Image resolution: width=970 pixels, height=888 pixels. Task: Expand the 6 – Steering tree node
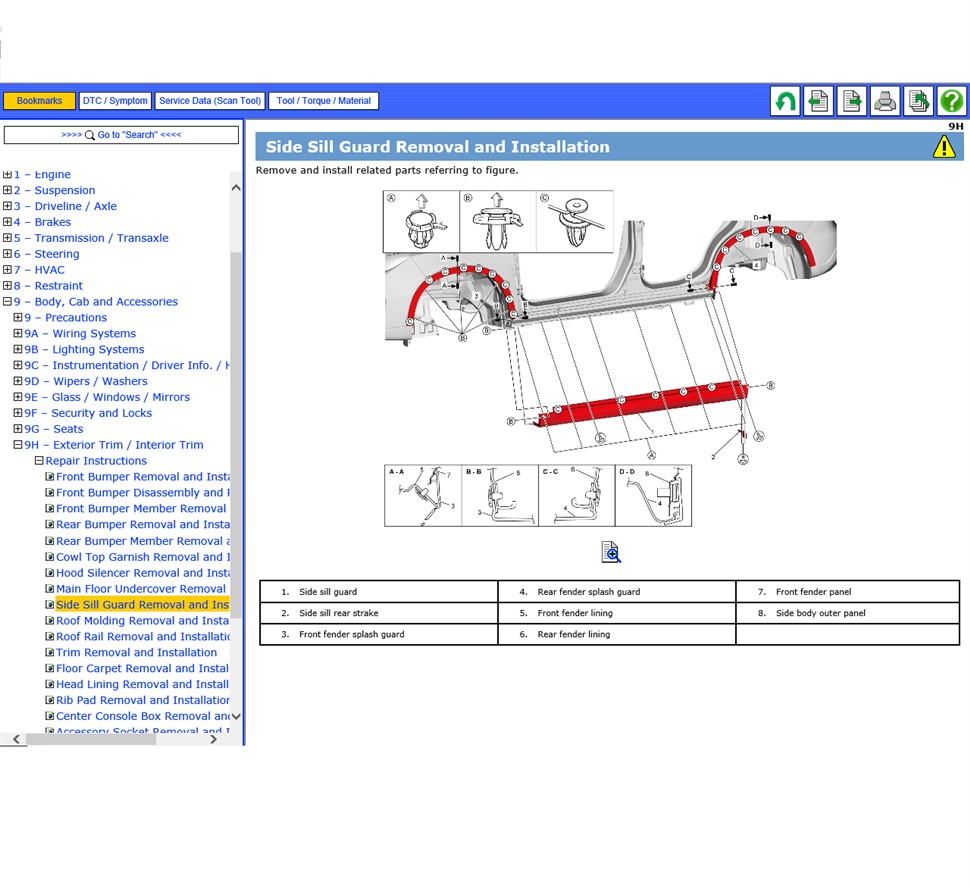coord(7,254)
